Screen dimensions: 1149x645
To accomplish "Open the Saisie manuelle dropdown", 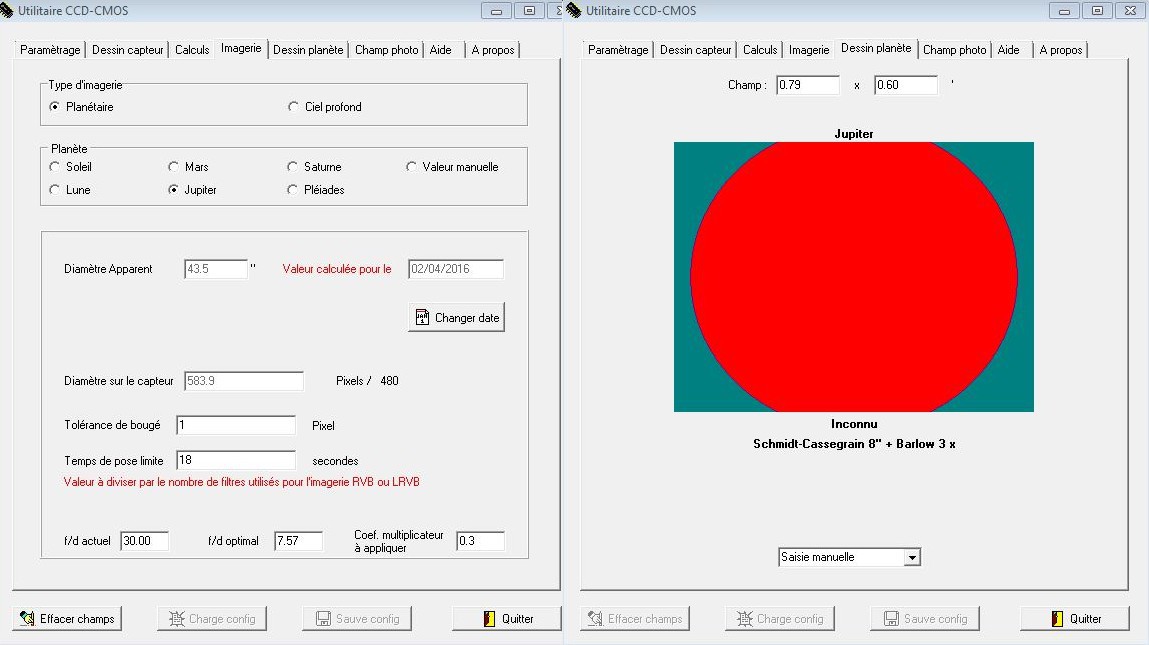I will pos(912,558).
